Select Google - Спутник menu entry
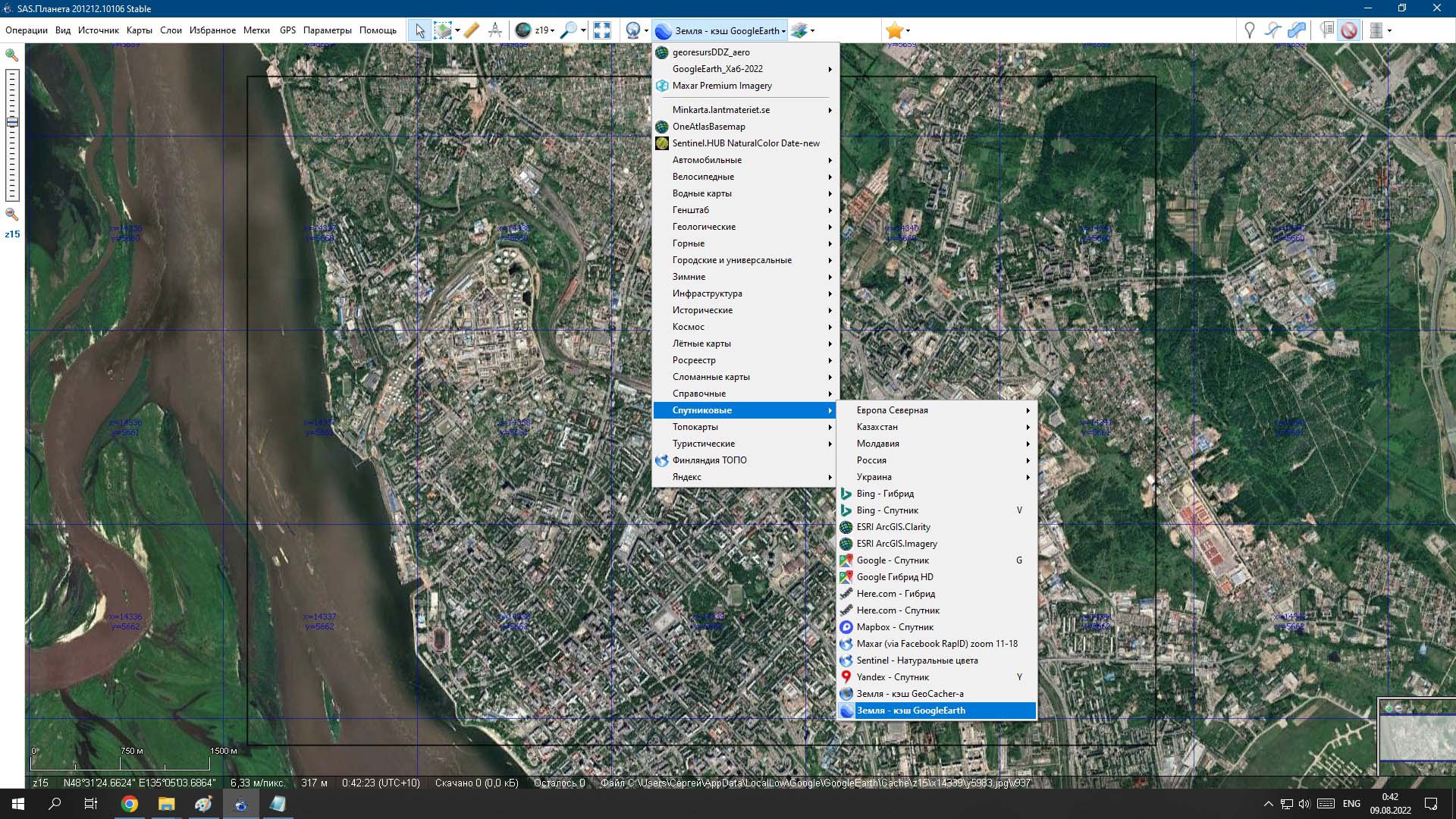Image resolution: width=1456 pixels, height=819 pixels. [x=893, y=560]
